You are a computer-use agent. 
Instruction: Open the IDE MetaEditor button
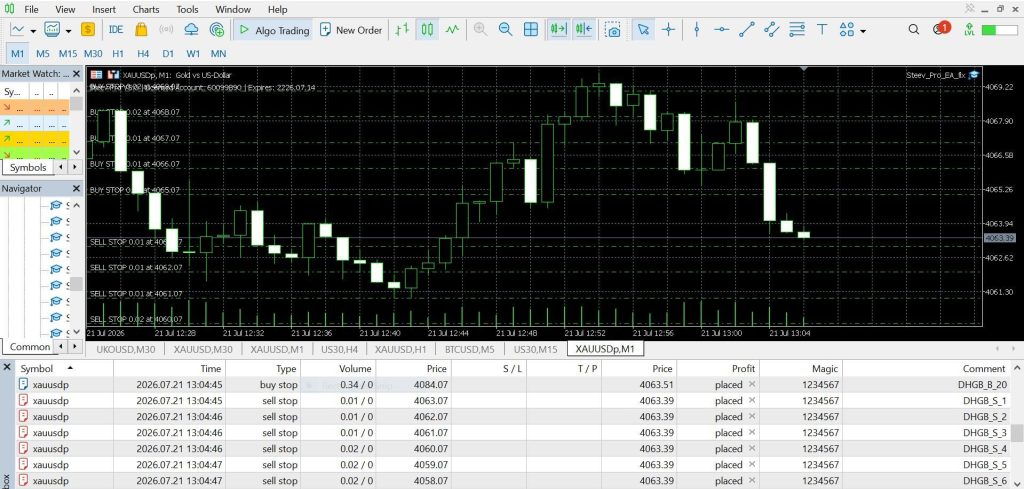pos(116,29)
